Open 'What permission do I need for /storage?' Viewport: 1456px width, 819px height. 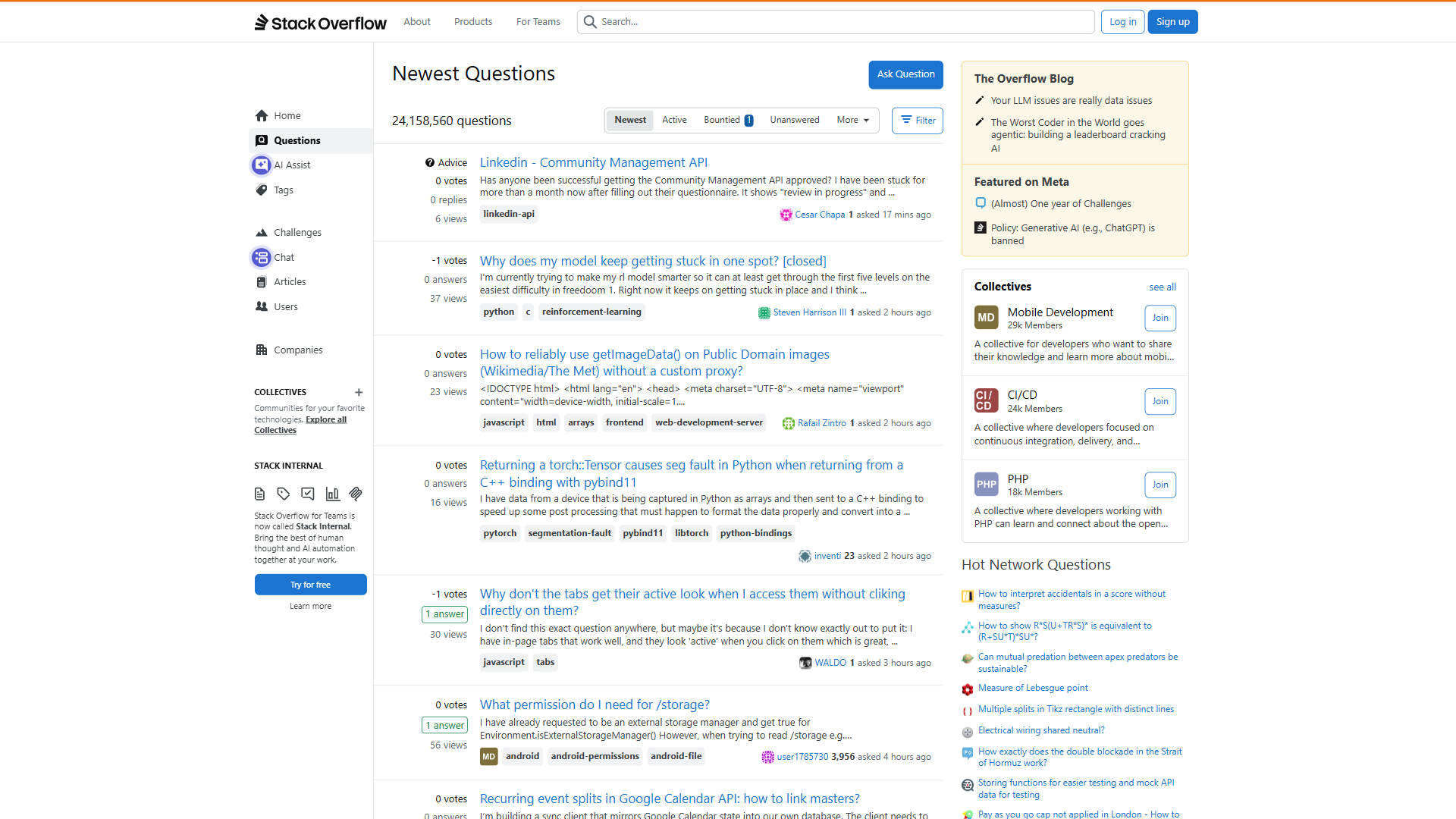[x=595, y=704]
